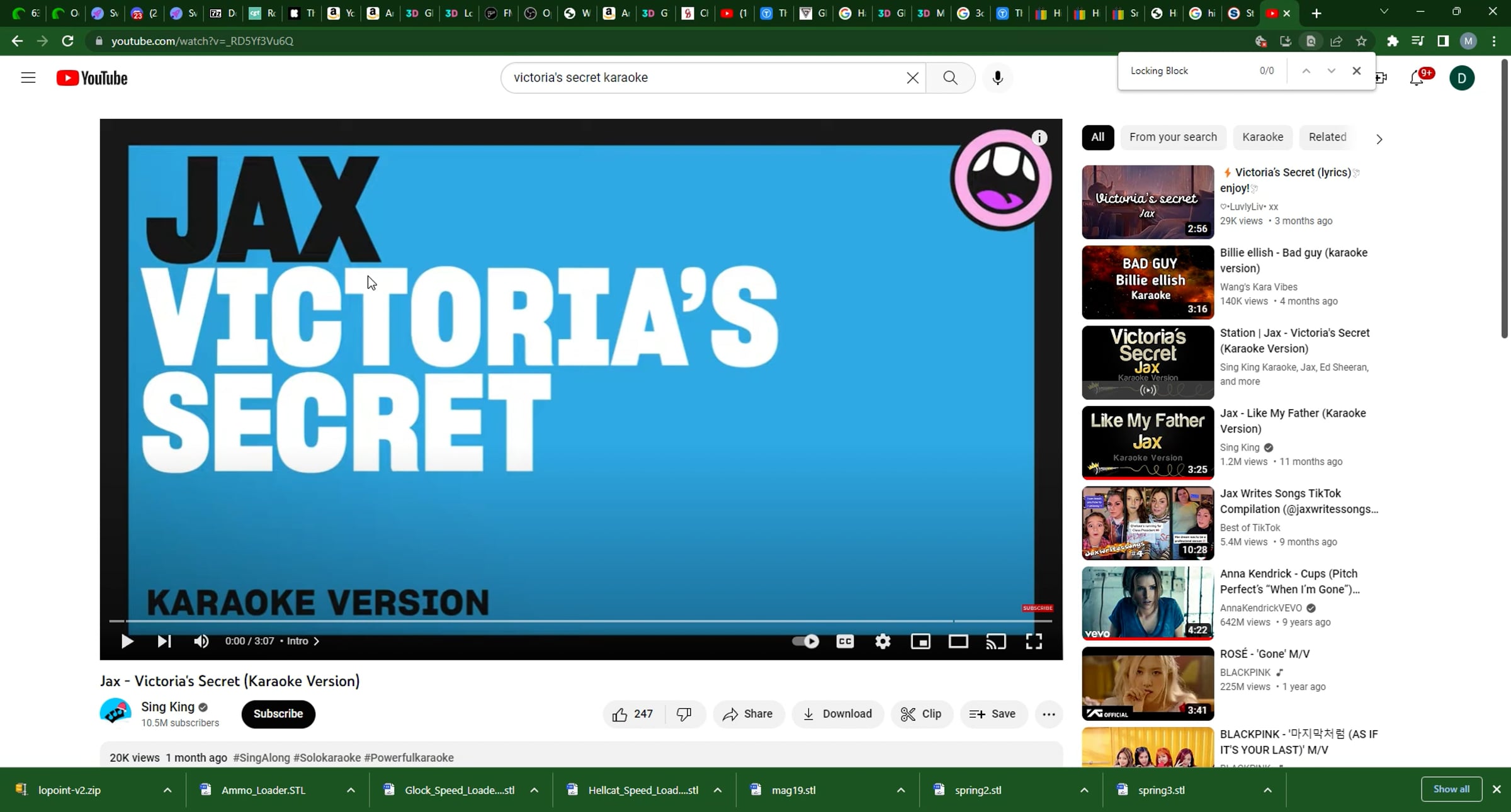
Task: Dislike this video
Action: 684,714
